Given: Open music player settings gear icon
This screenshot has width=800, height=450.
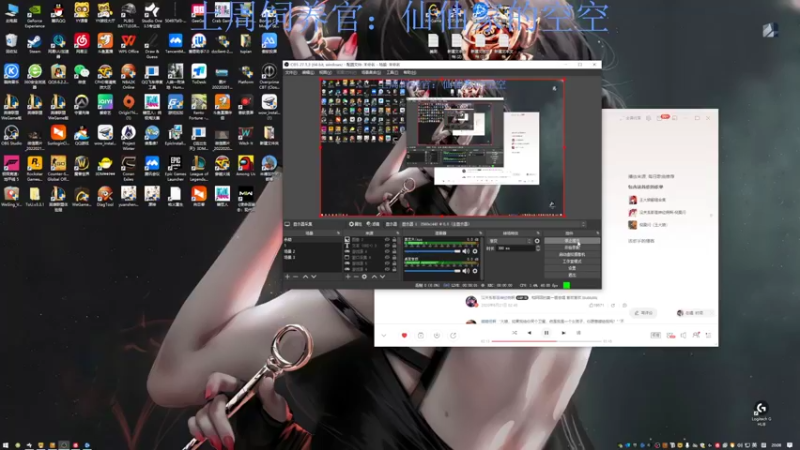Looking at the screenshot, I should pyautogui.click(x=648, y=118).
